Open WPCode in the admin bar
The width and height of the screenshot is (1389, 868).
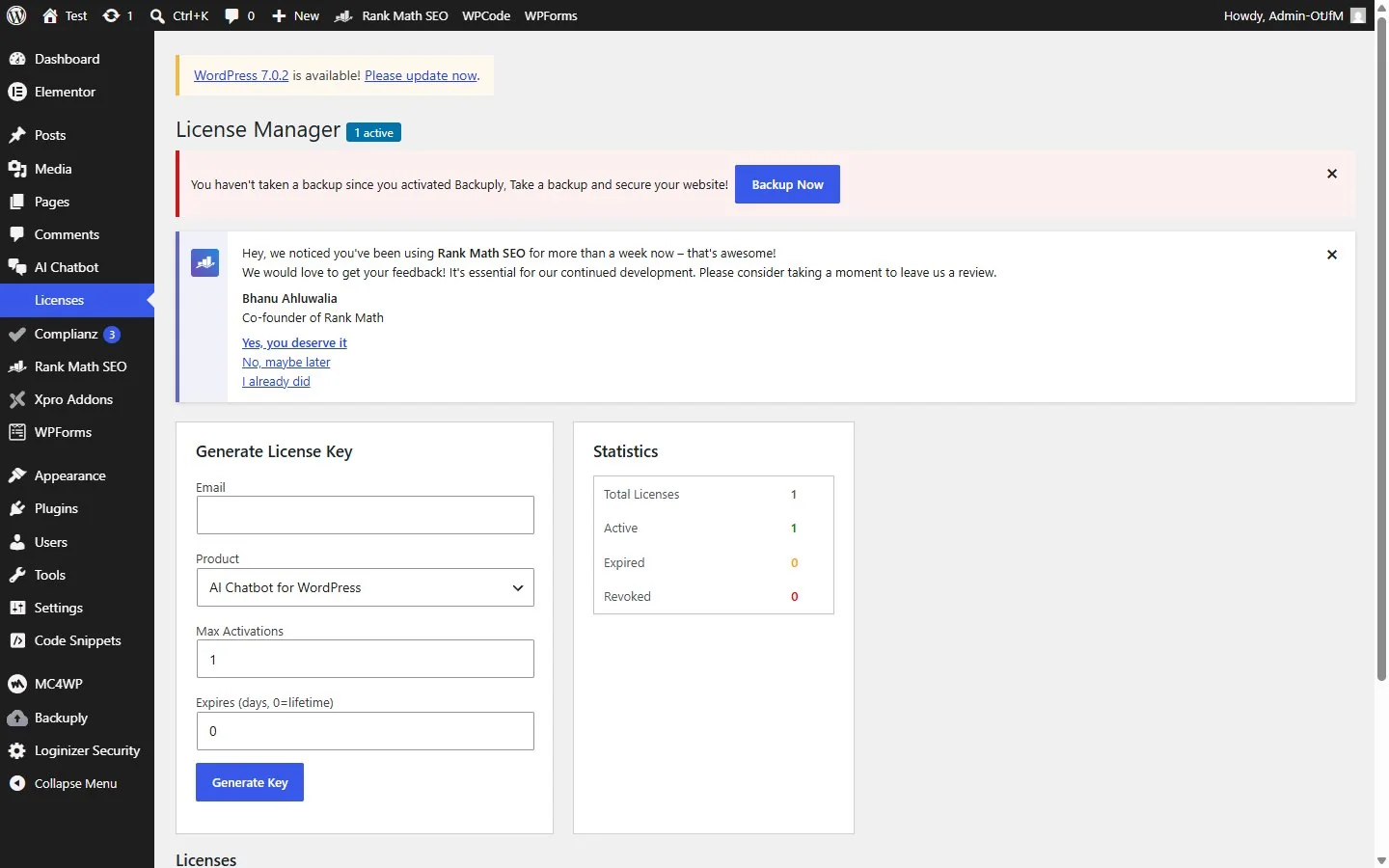pyautogui.click(x=486, y=15)
